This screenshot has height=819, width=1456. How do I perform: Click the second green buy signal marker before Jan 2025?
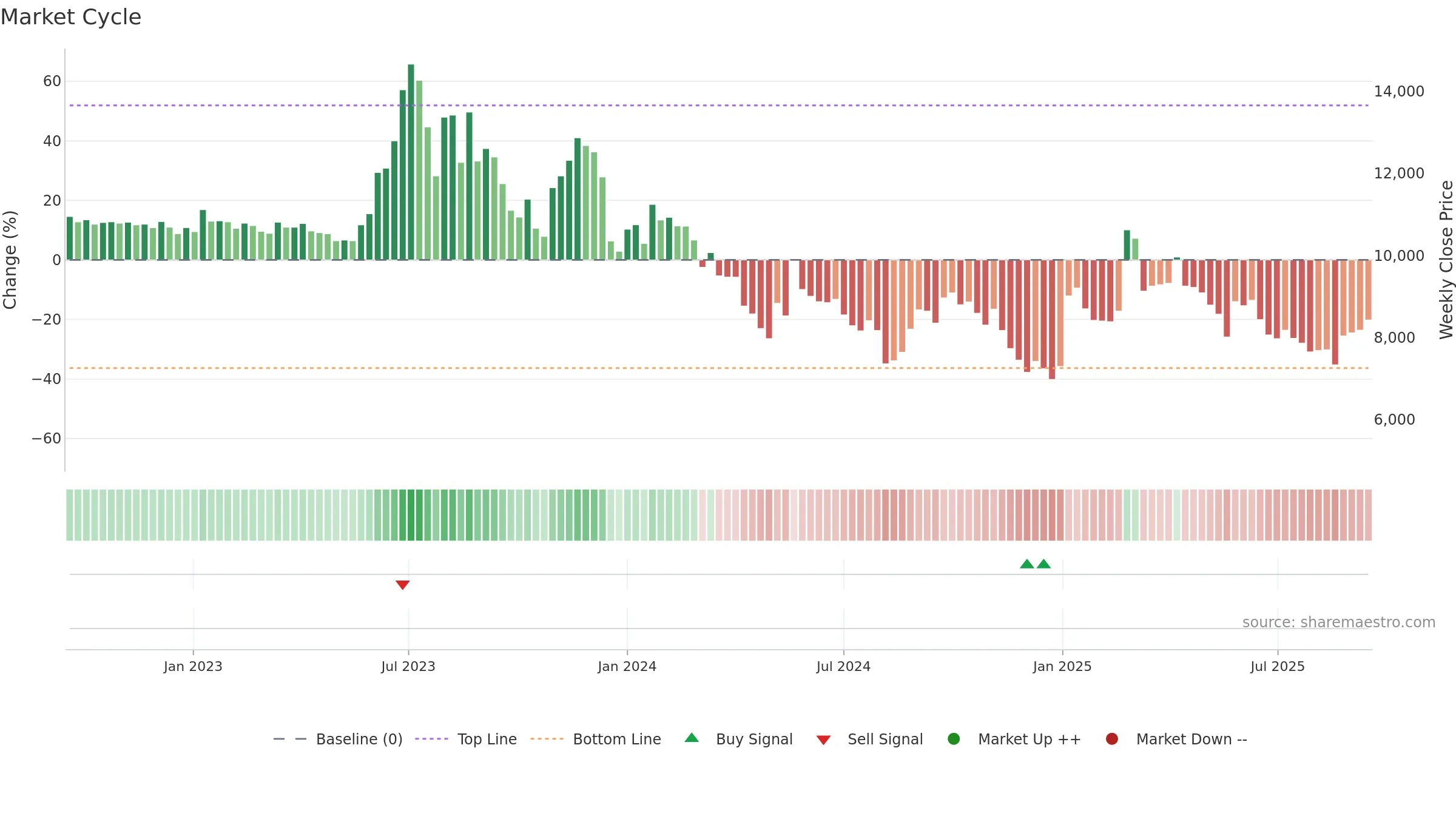(x=1044, y=564)
